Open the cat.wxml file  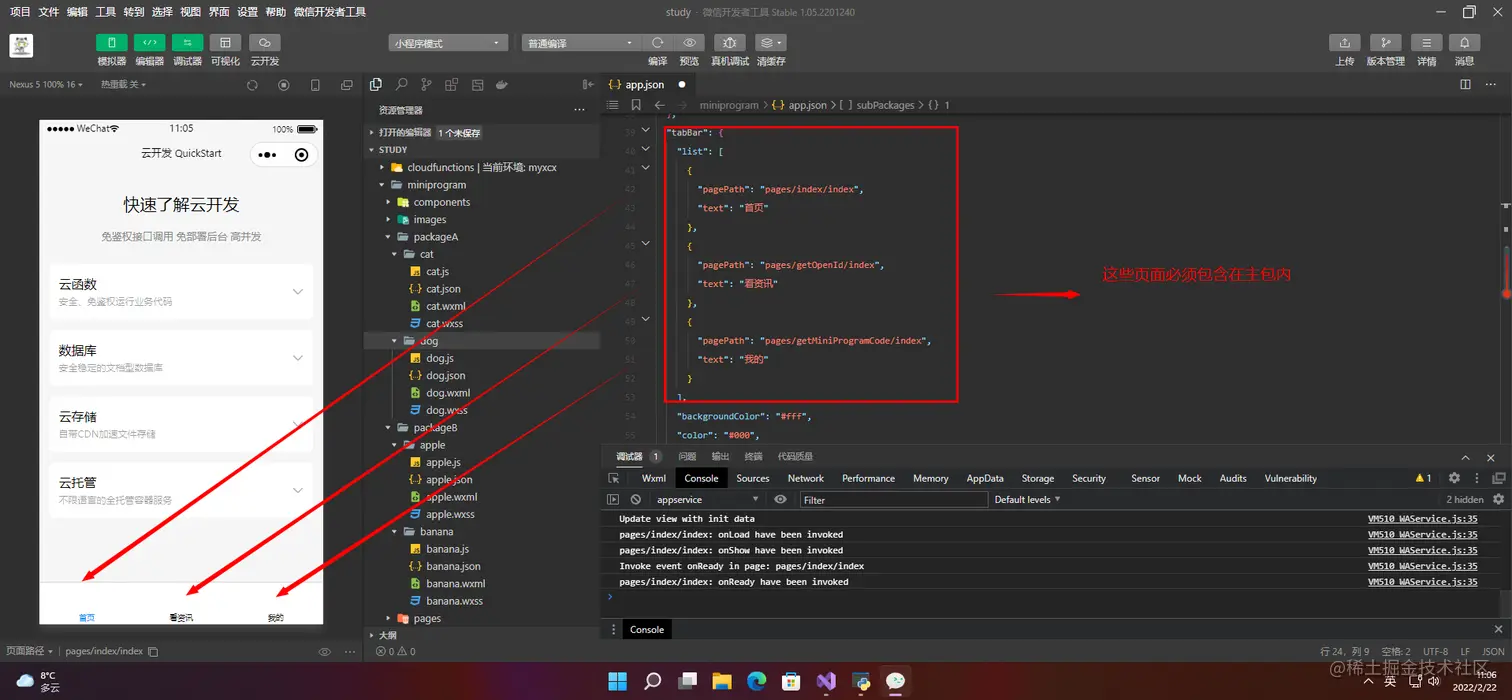445,306
